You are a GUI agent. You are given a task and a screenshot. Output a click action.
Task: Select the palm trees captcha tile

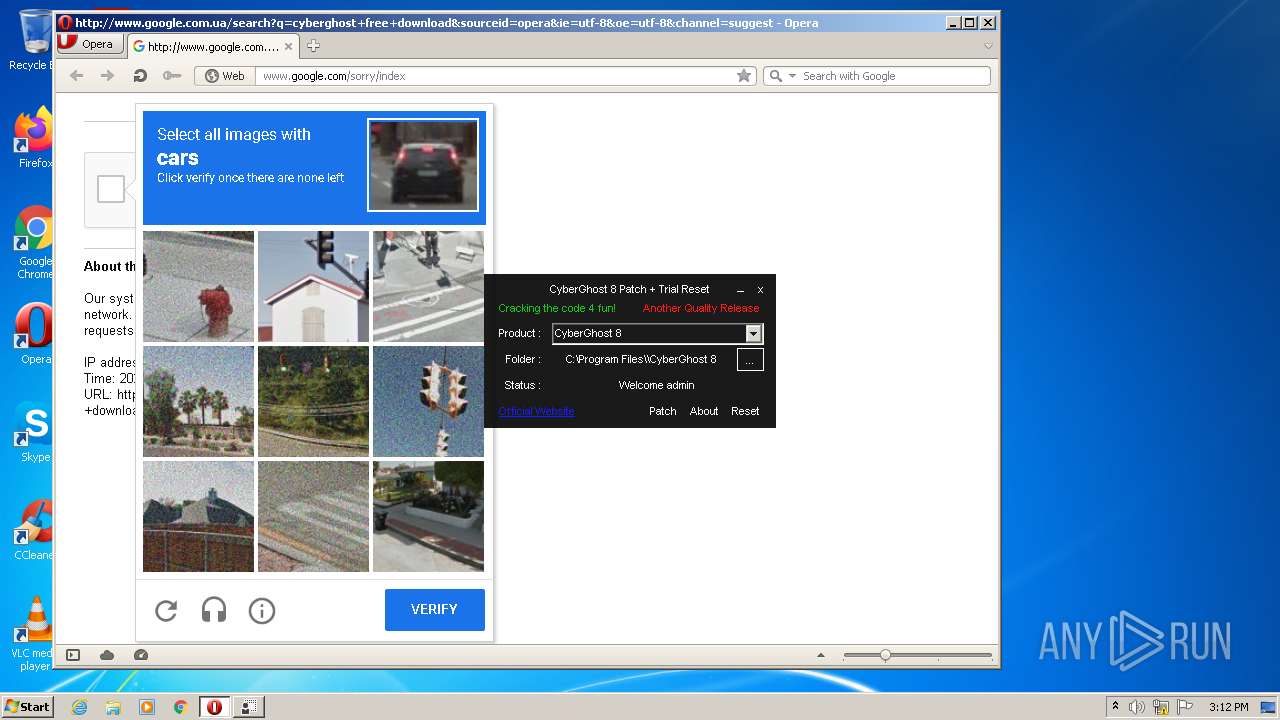pyautogui.click(x=198, y=401)
